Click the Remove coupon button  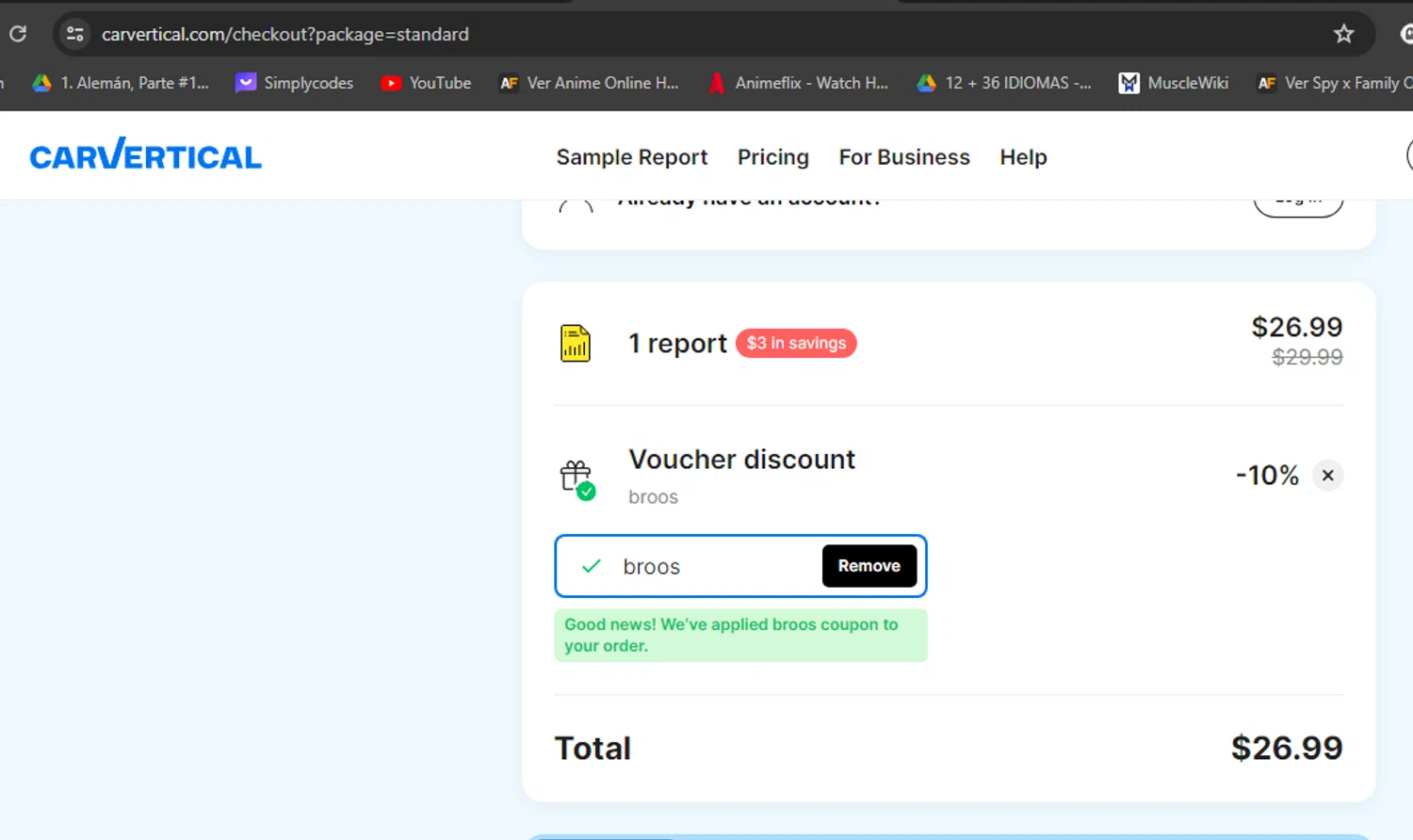[869, 566]
